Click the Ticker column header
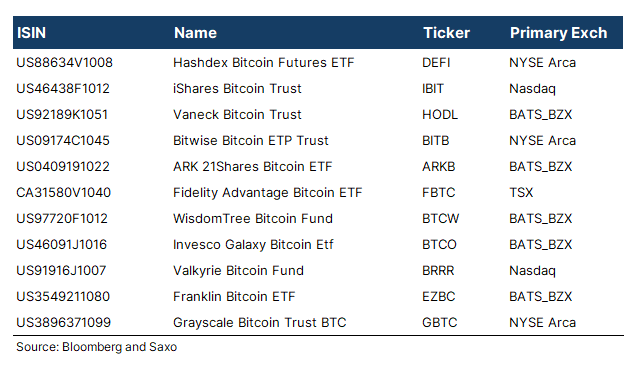The height and width of the screenshot is (365, 643). [x=446, y=33]
